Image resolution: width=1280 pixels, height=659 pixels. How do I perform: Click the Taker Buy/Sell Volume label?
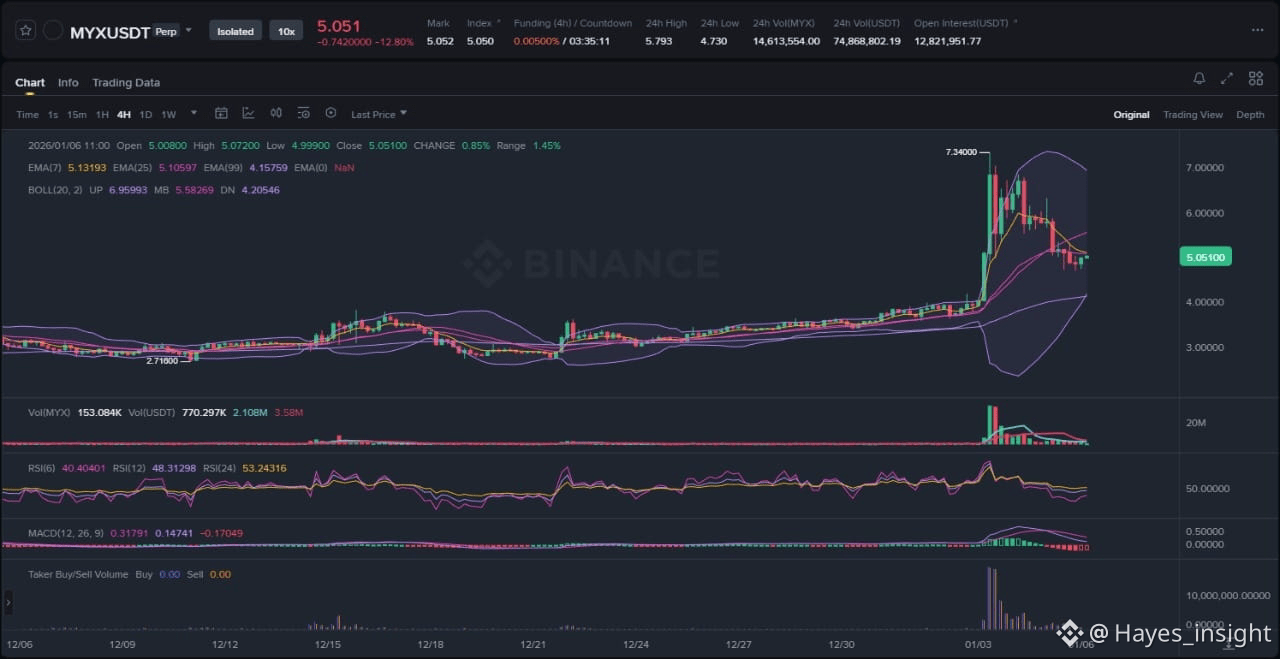click(80, 574)
